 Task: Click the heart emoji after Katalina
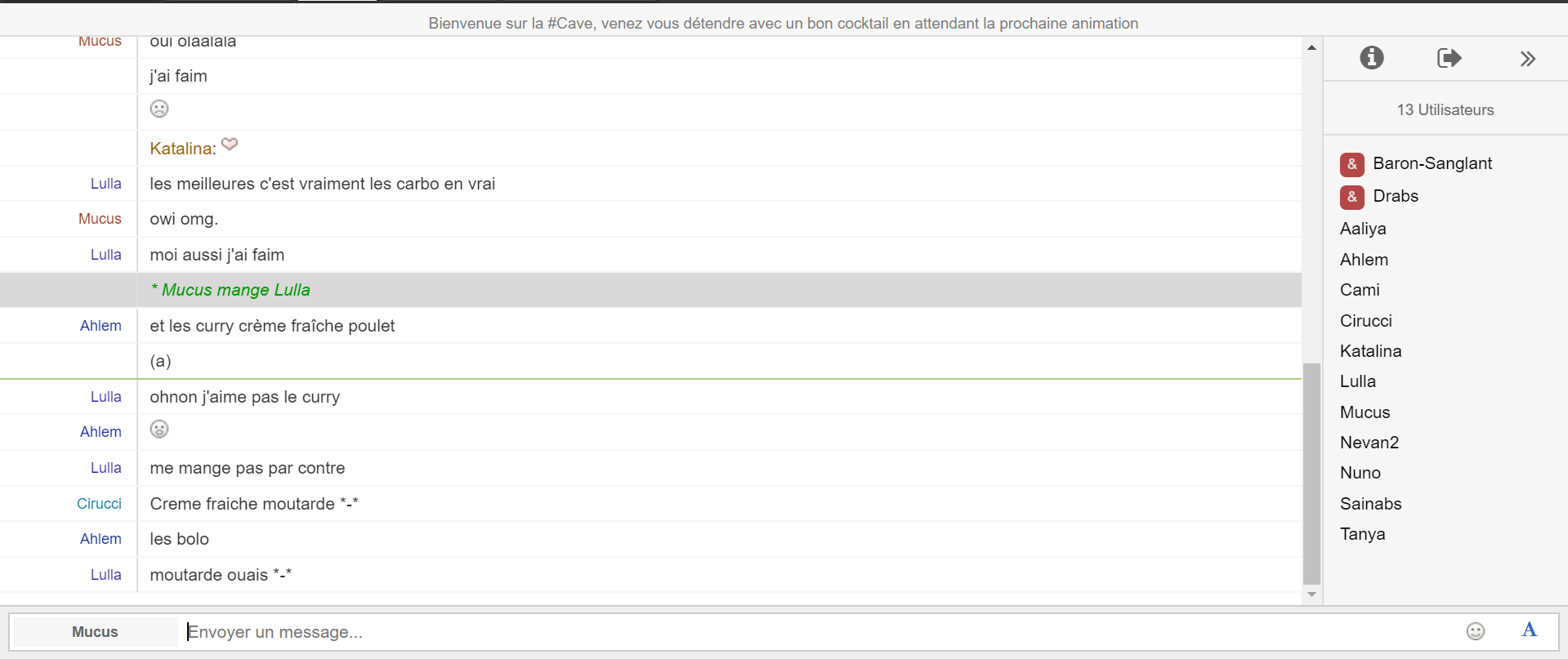(230, 145)
